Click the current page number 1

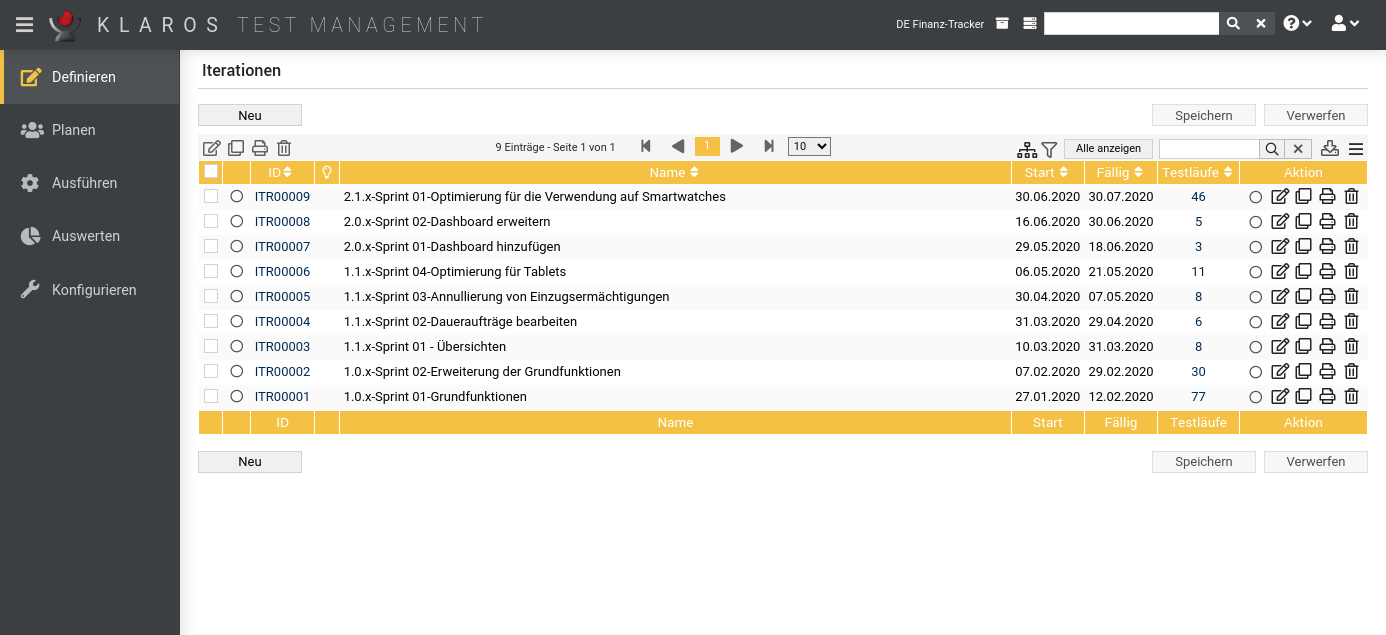point(707,146)
